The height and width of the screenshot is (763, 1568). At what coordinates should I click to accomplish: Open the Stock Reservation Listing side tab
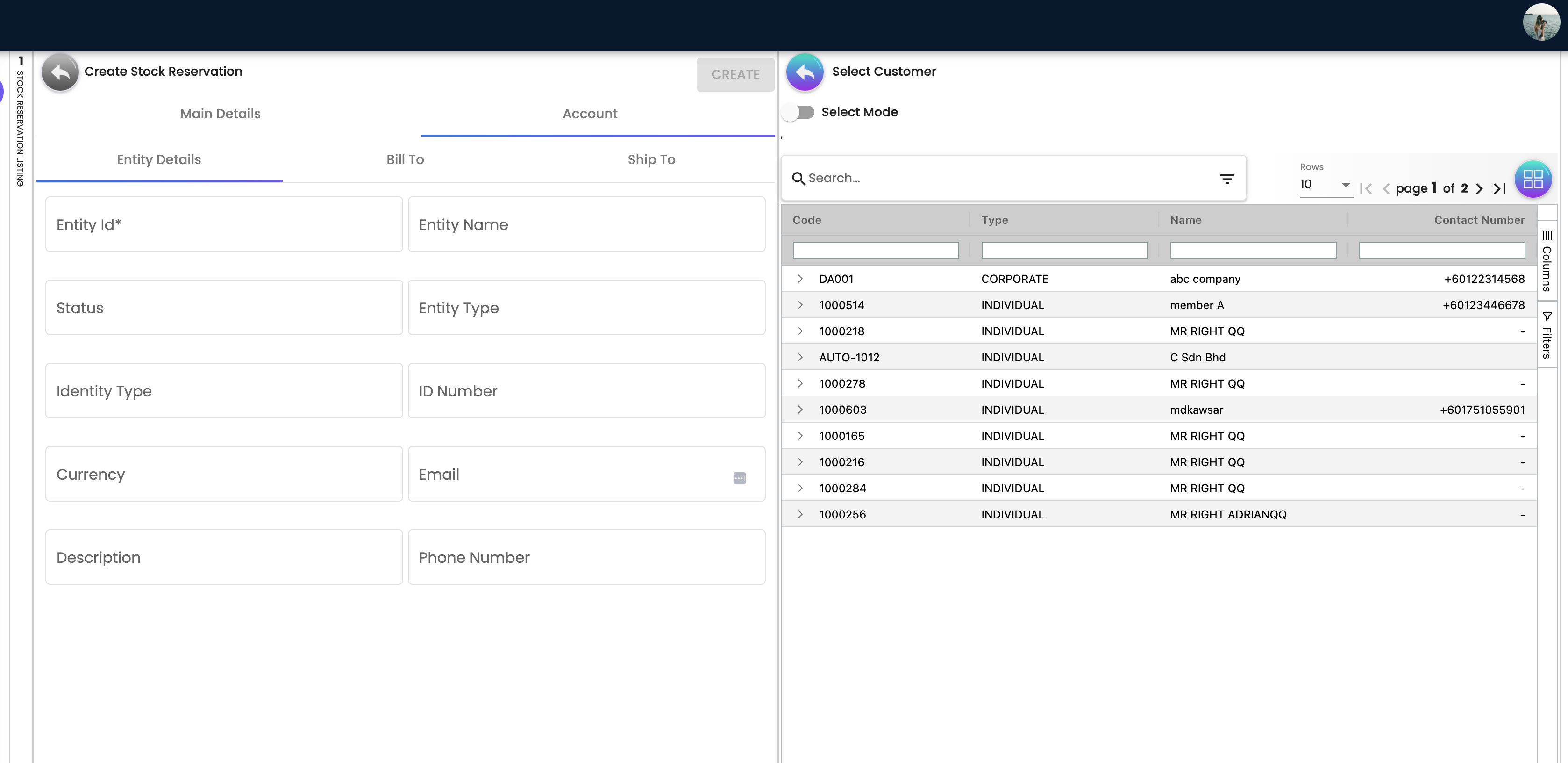[x=20, y=122]
